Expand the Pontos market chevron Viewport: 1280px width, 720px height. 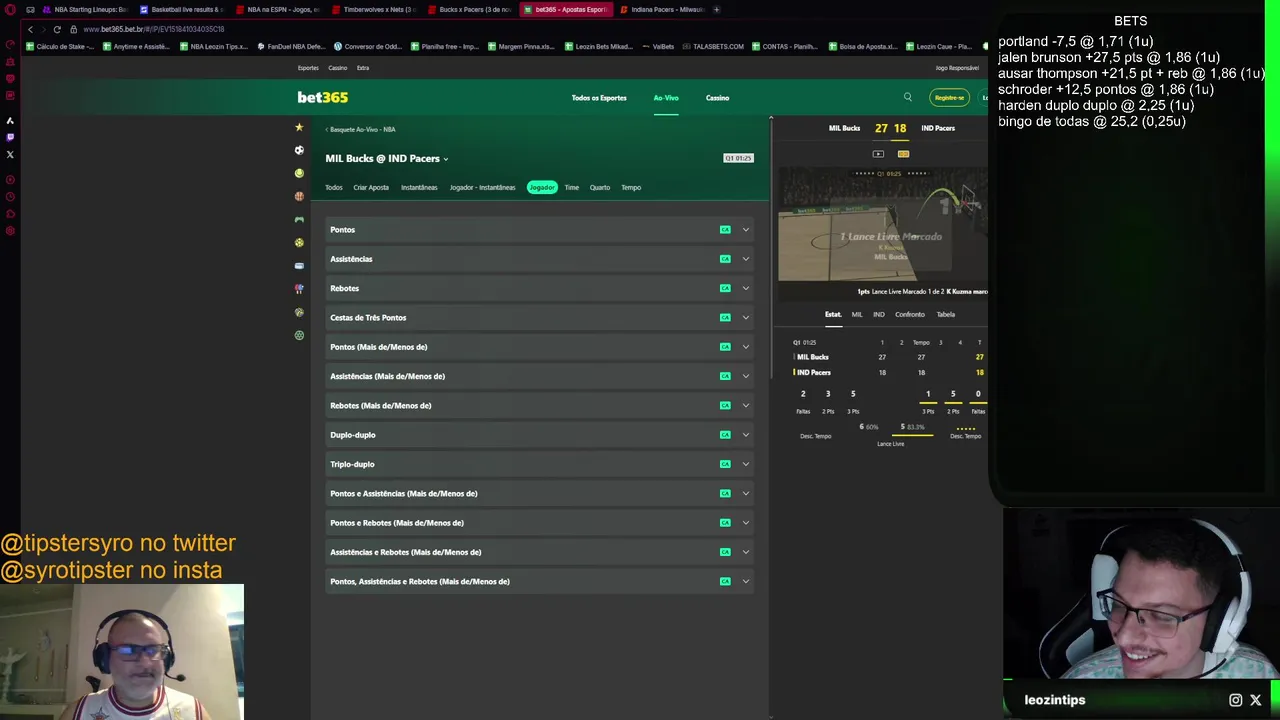[x=745, y=230]
